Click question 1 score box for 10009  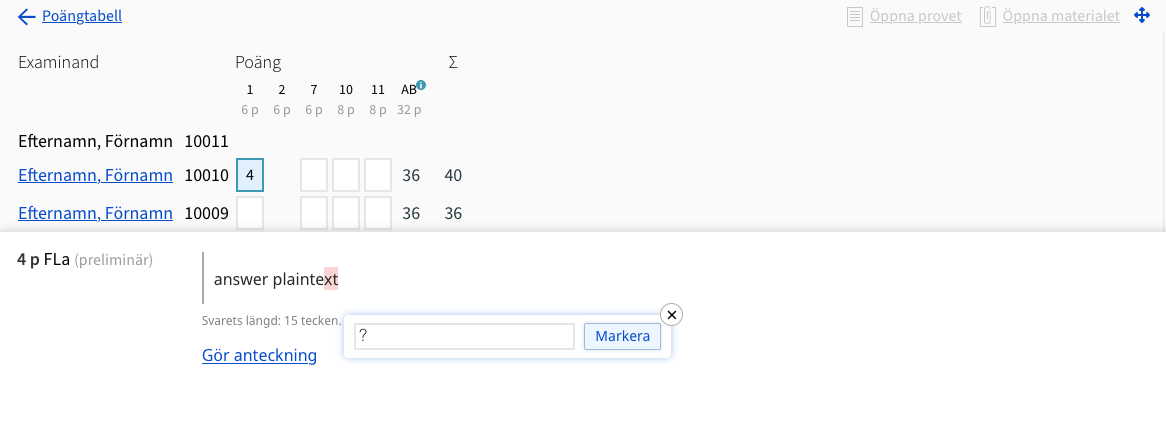click(250, 214)
